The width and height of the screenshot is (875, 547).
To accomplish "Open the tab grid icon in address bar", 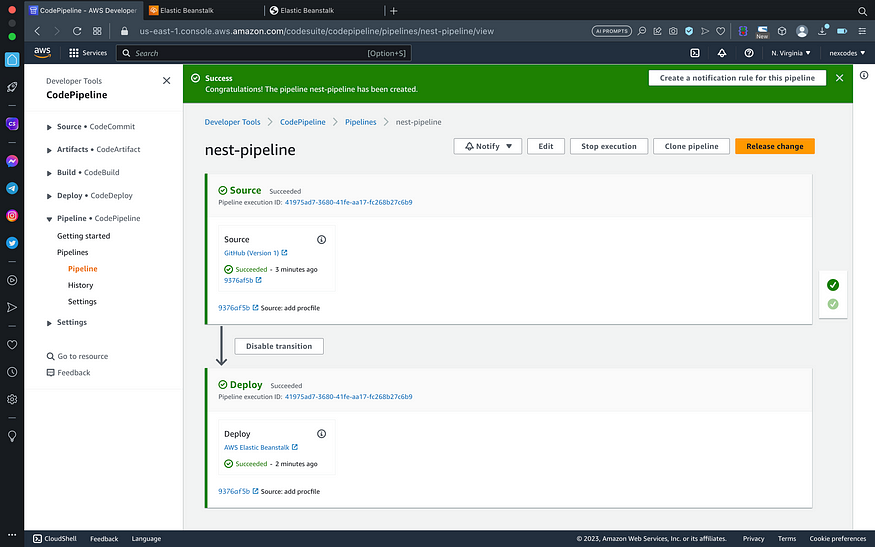I will click(97, 31).
